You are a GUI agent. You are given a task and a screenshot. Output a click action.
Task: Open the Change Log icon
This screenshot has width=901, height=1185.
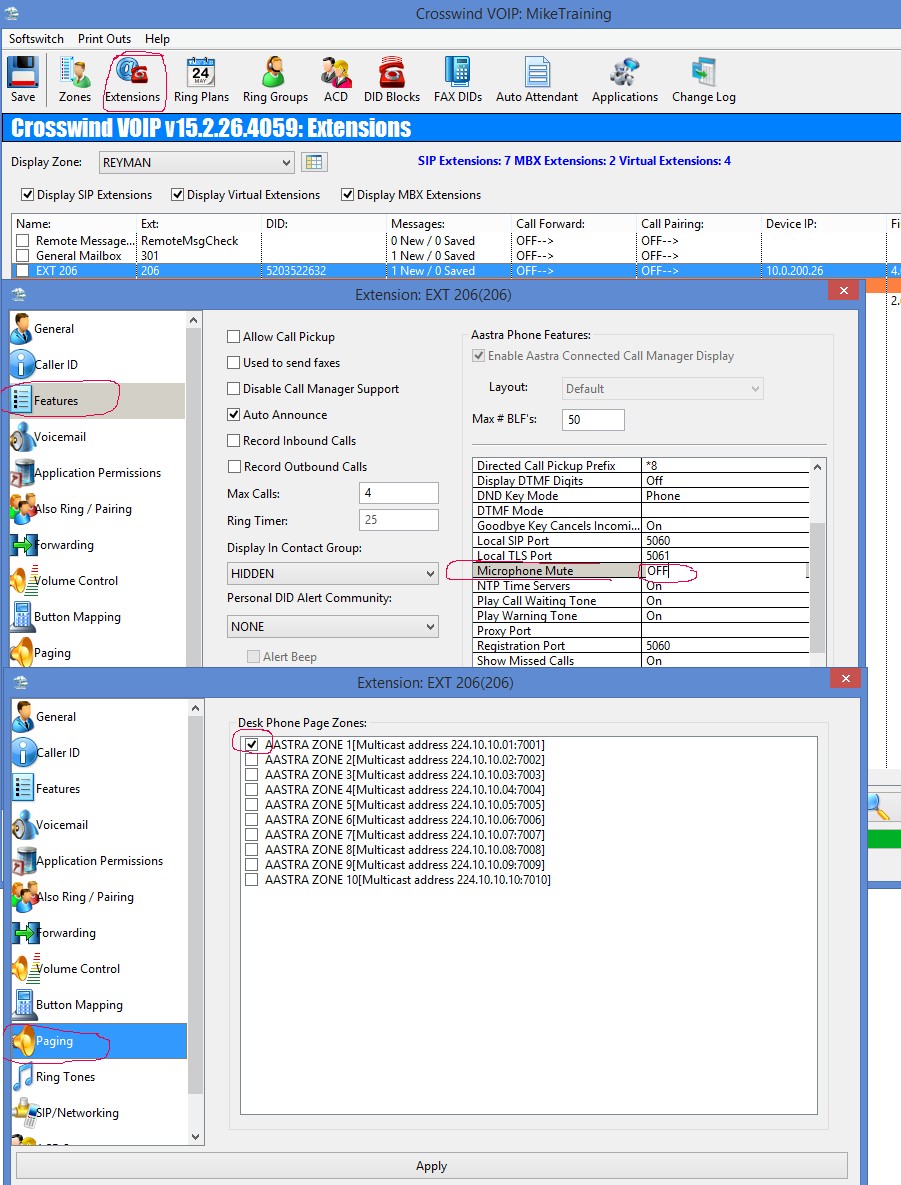pyautogui.click(x=703, y=80)
